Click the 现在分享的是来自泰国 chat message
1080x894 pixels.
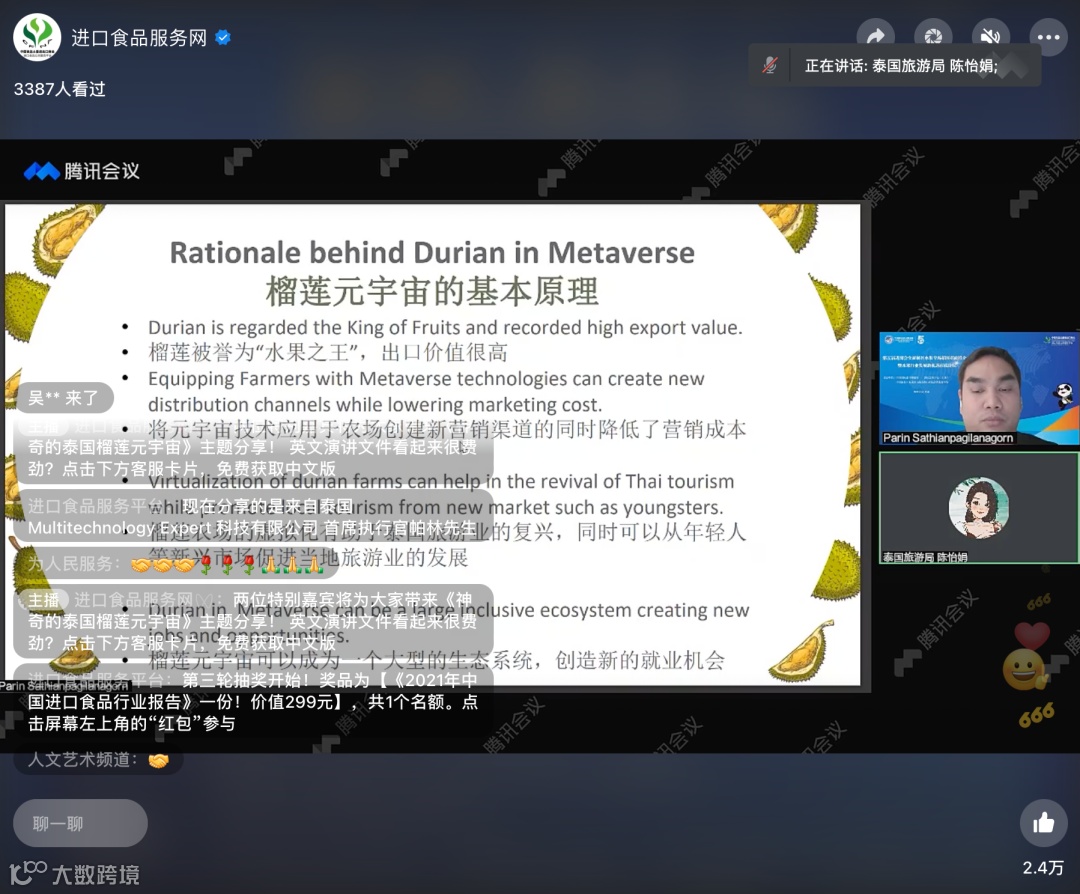(253, 517)
